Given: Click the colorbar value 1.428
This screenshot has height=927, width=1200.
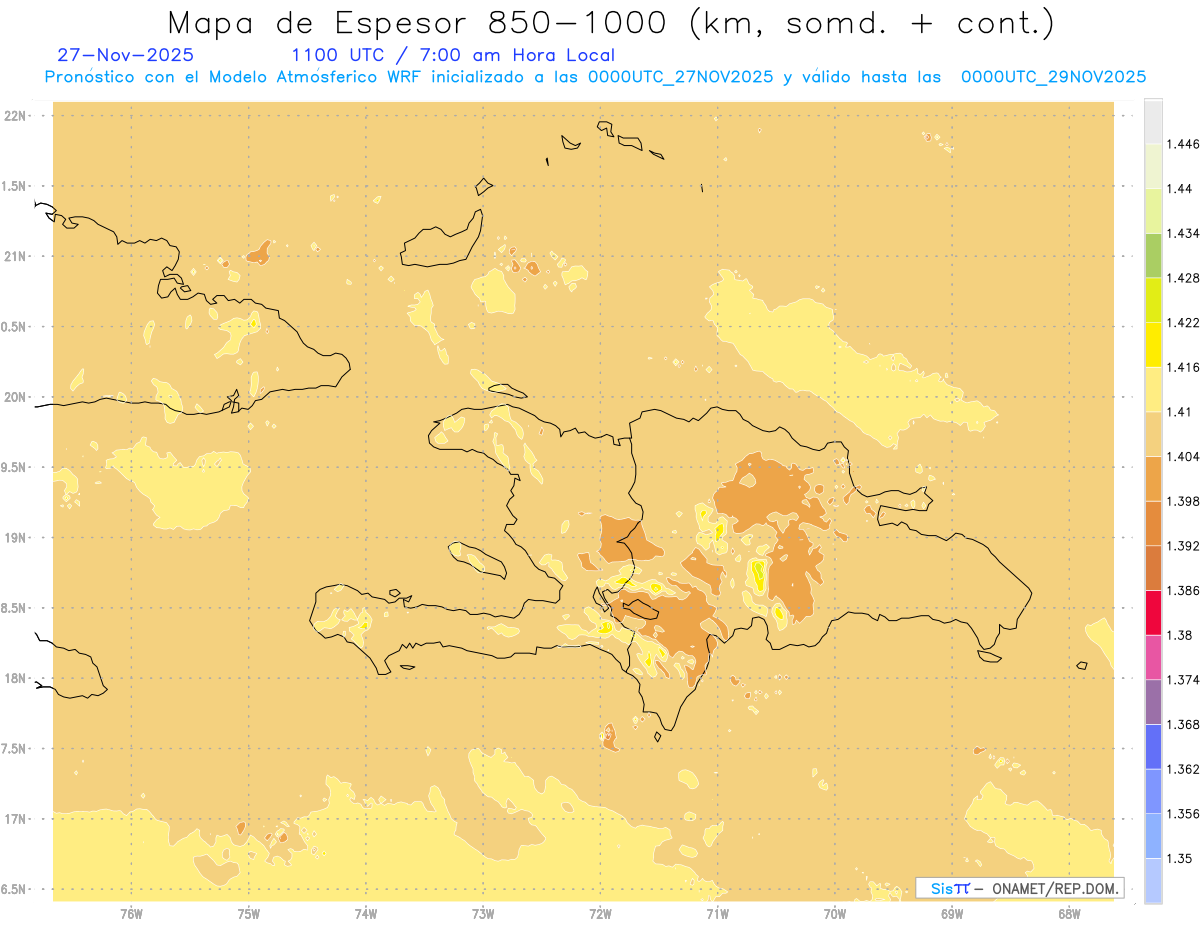Looking at the screenshot, I should click(x=1184, y=278).
